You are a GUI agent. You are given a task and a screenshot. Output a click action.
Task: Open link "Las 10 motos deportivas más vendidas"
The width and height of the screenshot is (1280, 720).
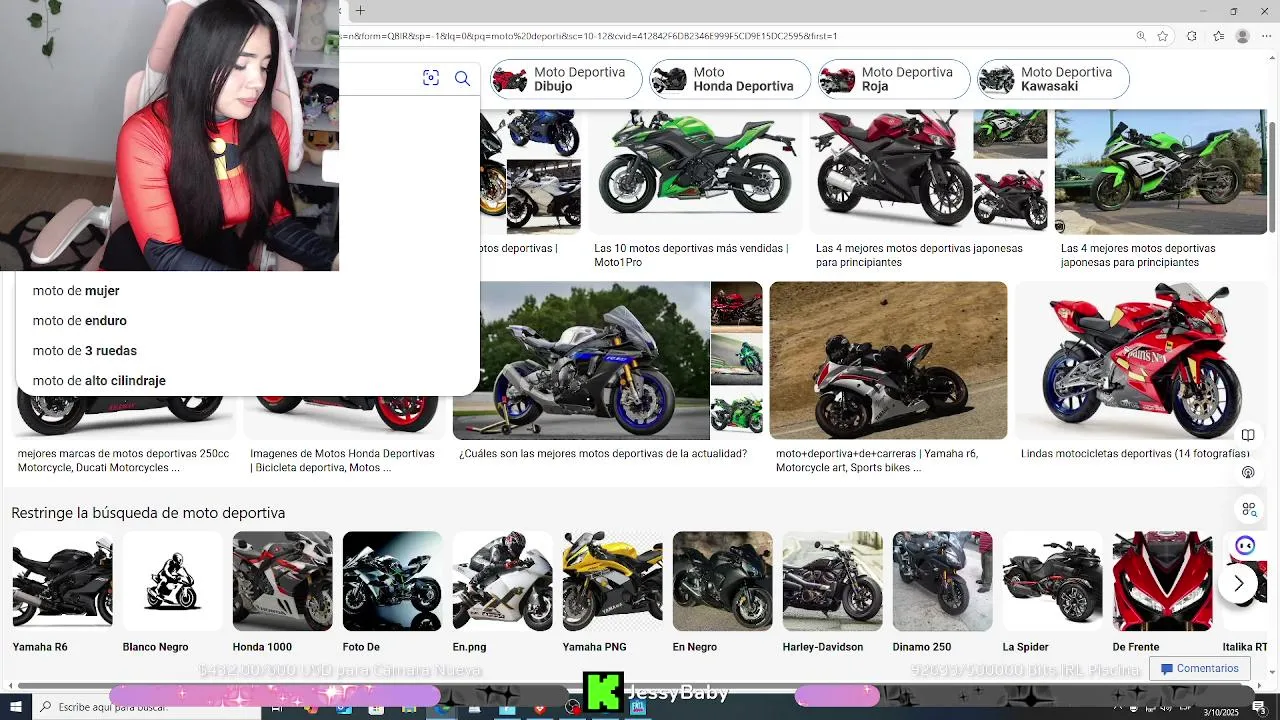[x=691, y=255]
